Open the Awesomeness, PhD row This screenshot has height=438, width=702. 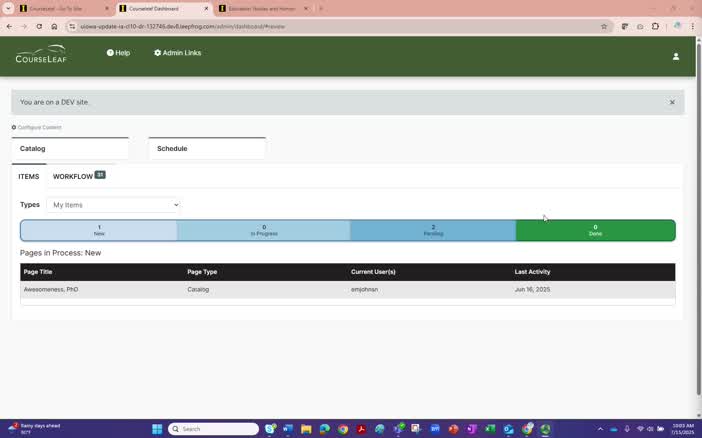[347, 289]
